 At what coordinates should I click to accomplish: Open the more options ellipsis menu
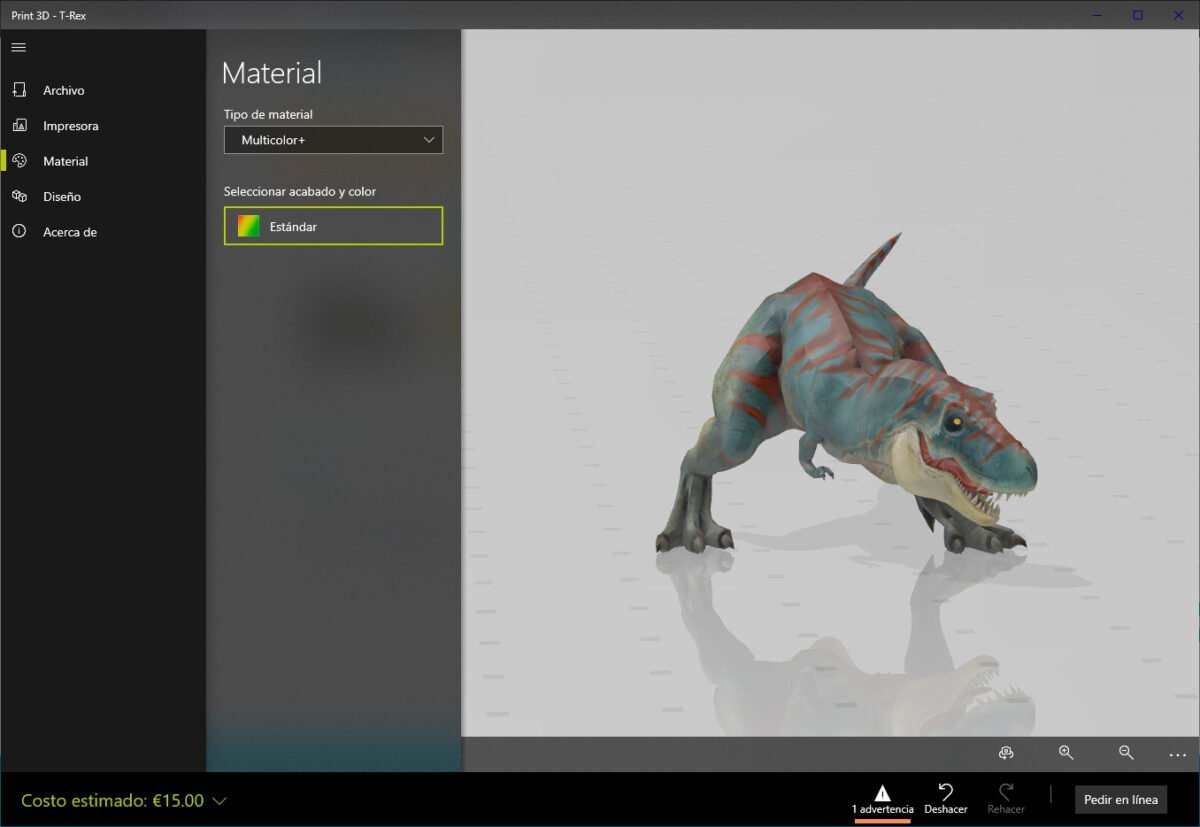(x=1178, y=755)
